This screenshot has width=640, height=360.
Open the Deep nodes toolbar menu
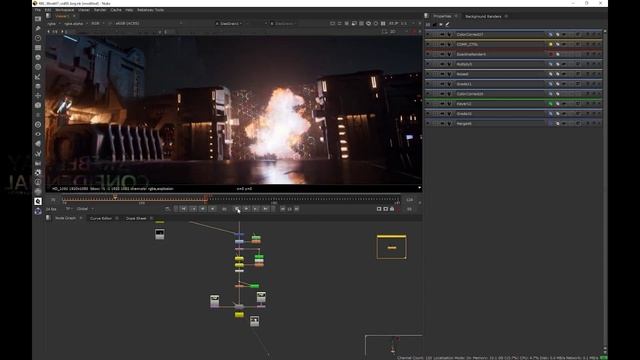coord(38,124)
